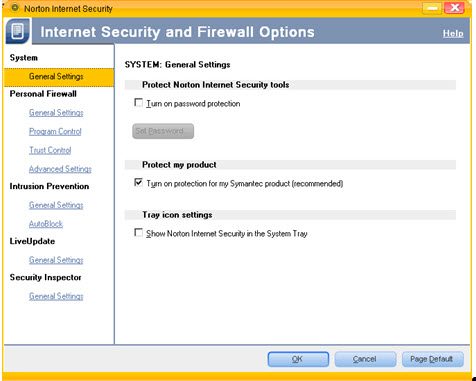Click the OK button

(x=298, y=359)
